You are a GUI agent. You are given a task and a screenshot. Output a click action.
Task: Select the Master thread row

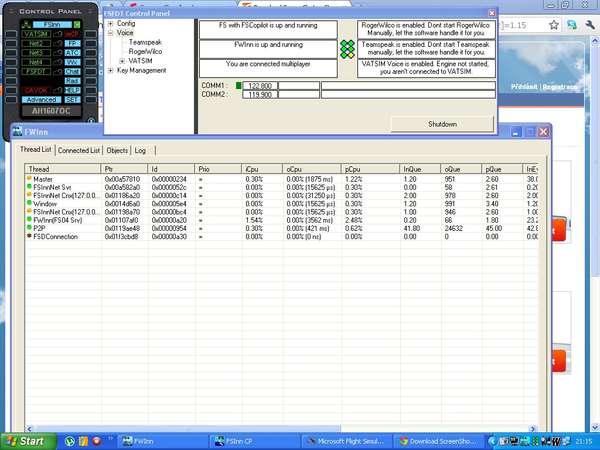click(281, 179)
